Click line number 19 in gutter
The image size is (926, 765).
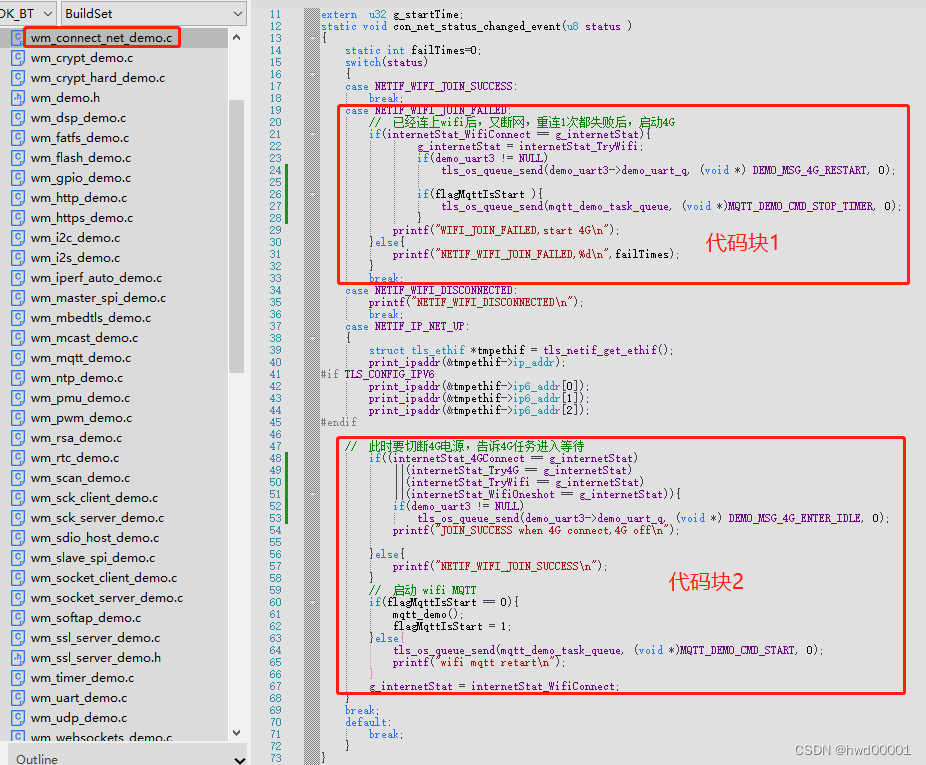coord(275,110)
